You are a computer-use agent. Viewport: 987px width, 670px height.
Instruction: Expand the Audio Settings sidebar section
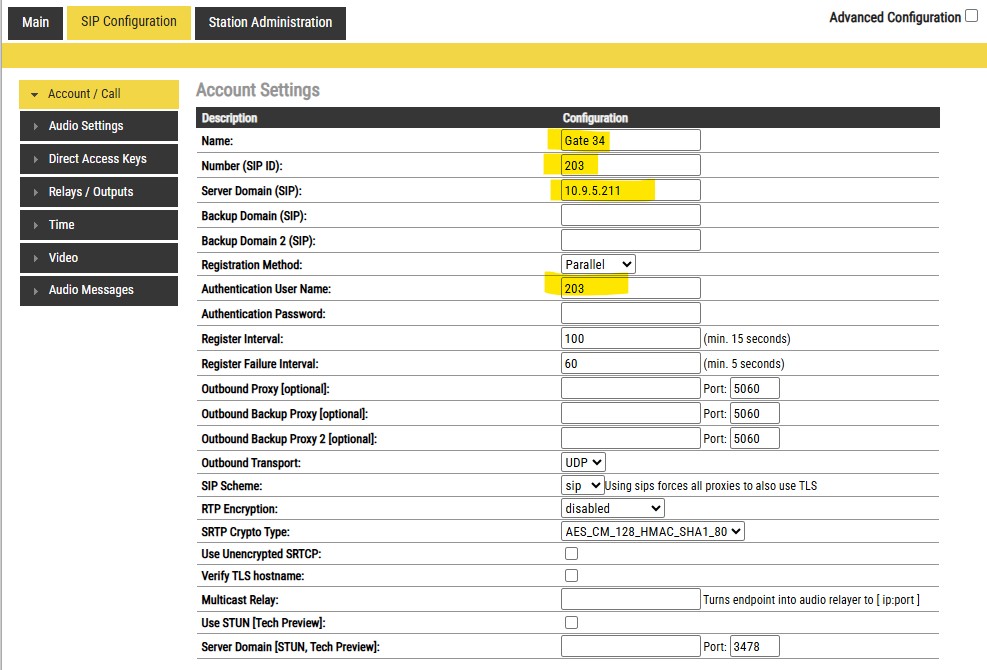point(98,126)
